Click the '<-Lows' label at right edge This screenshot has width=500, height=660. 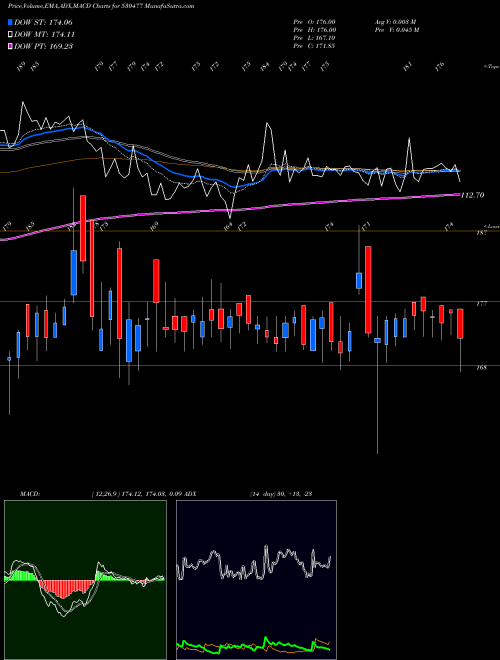[x=491, y=226]
